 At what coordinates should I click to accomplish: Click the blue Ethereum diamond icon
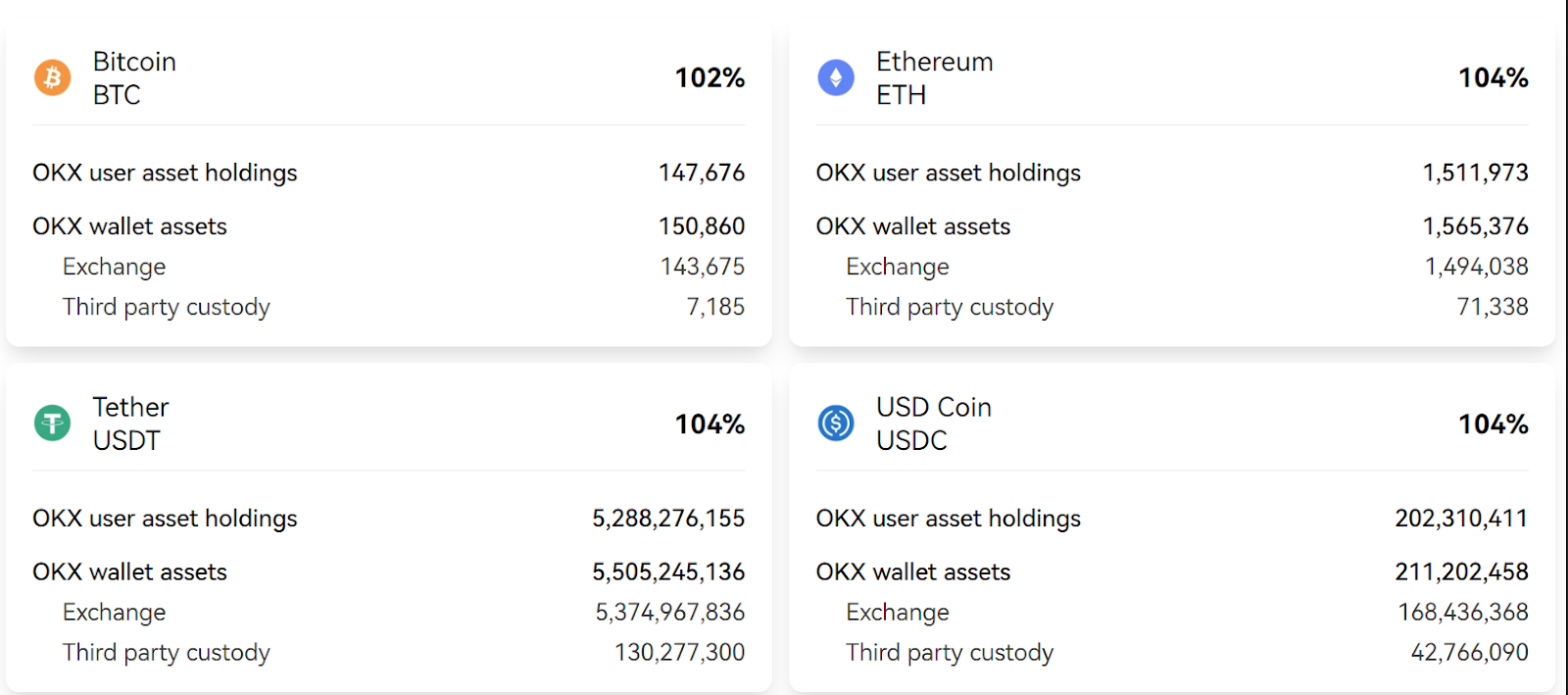point(836,77)
